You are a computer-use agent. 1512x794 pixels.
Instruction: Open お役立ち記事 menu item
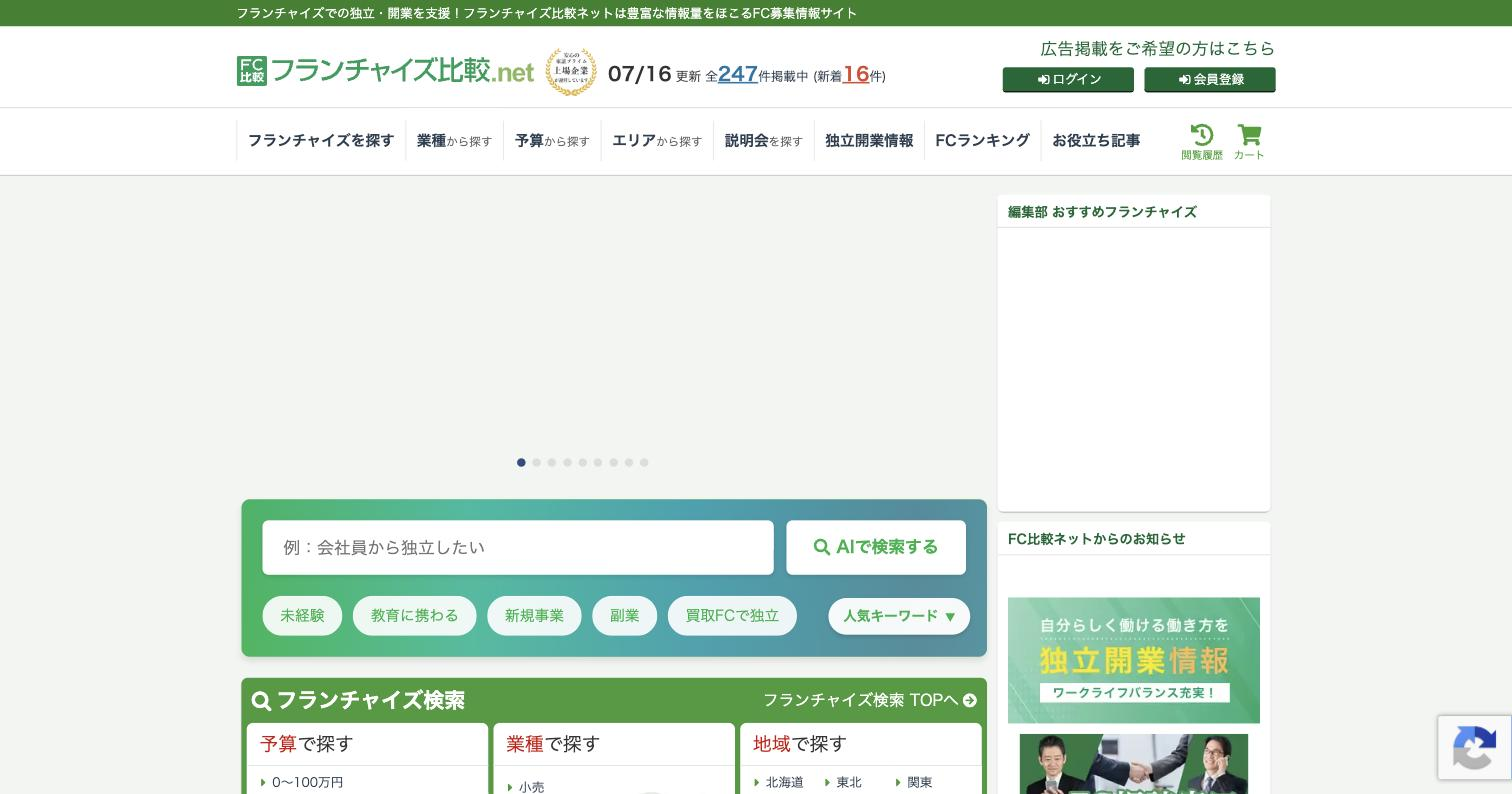point(1096,141)
